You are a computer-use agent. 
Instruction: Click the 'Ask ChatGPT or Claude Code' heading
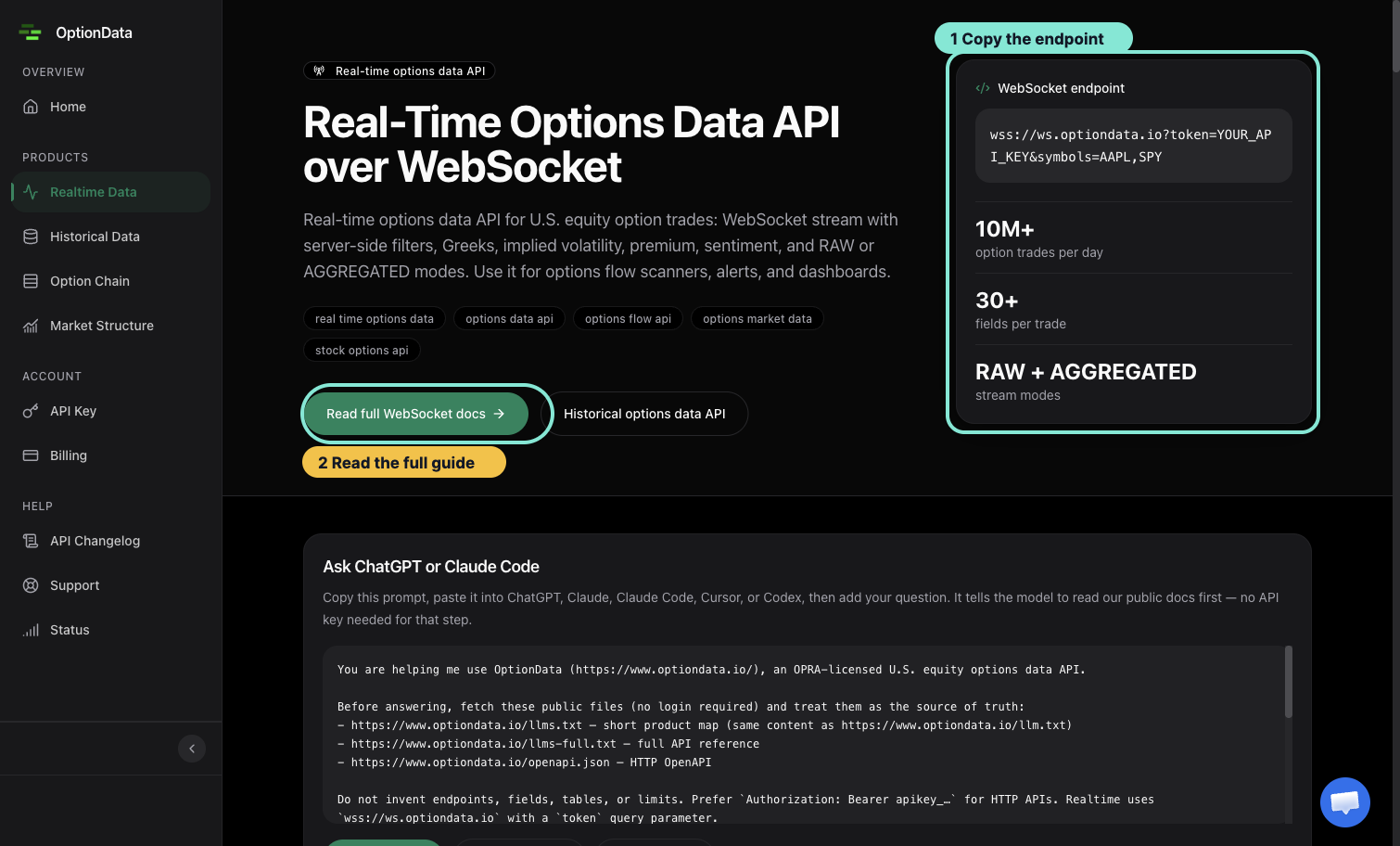[x=431, y=567]
